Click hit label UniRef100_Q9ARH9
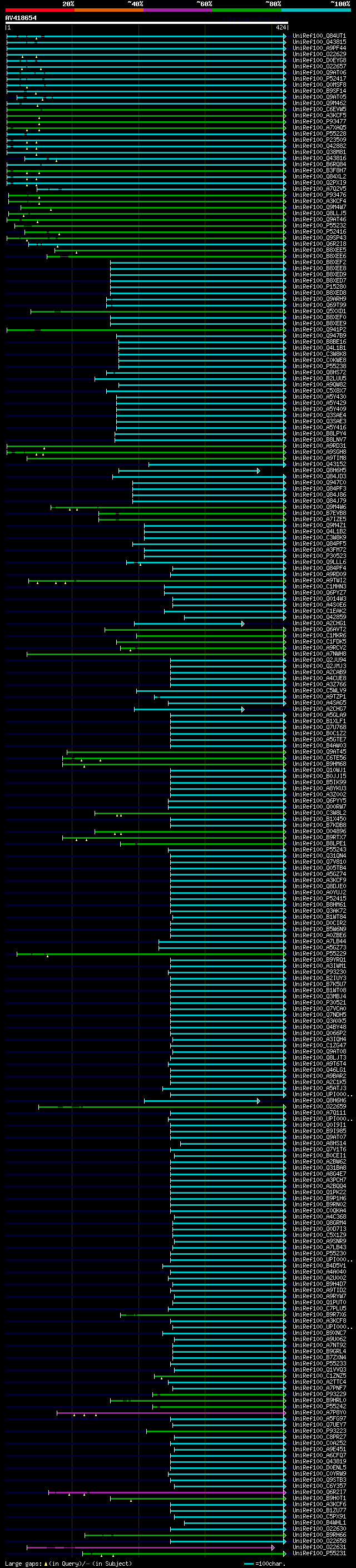The height and width of the screenshot is (1568, 356). [x=319, y=299]
